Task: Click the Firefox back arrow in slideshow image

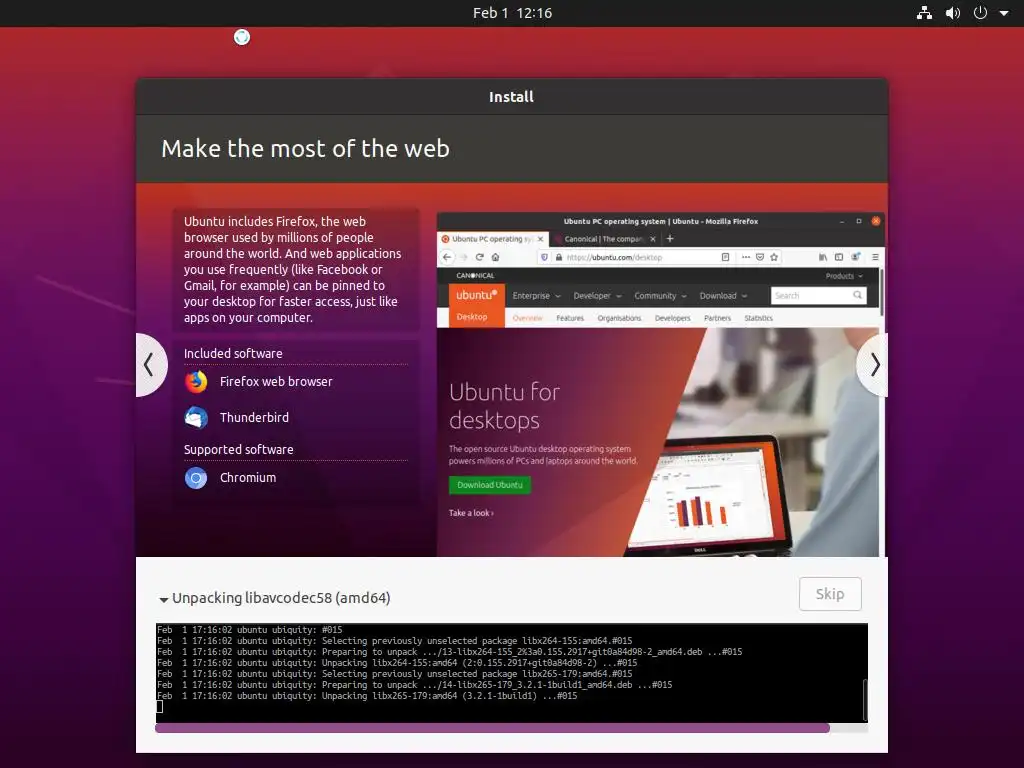Action: click(447, 257)
